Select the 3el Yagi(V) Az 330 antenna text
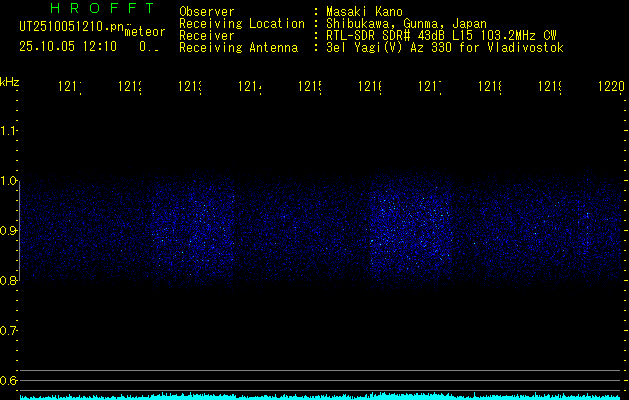The image size is (629, 400). point(445,48)
